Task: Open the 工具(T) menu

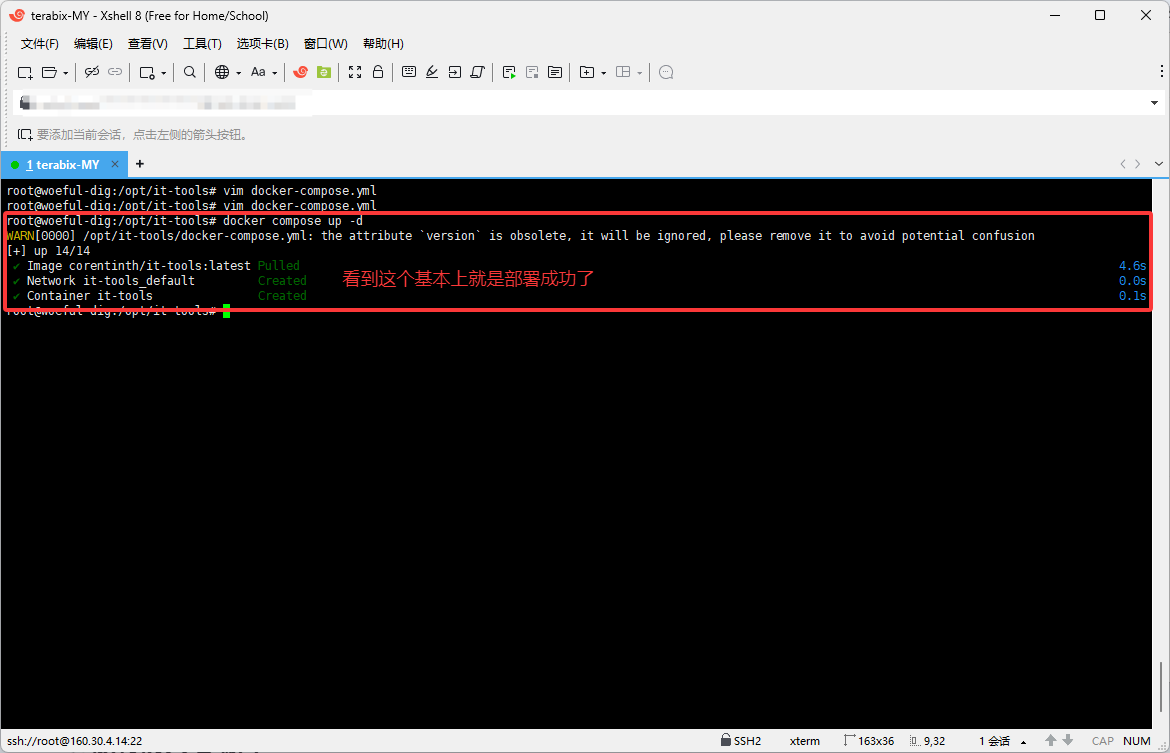Action: (202, 44)
